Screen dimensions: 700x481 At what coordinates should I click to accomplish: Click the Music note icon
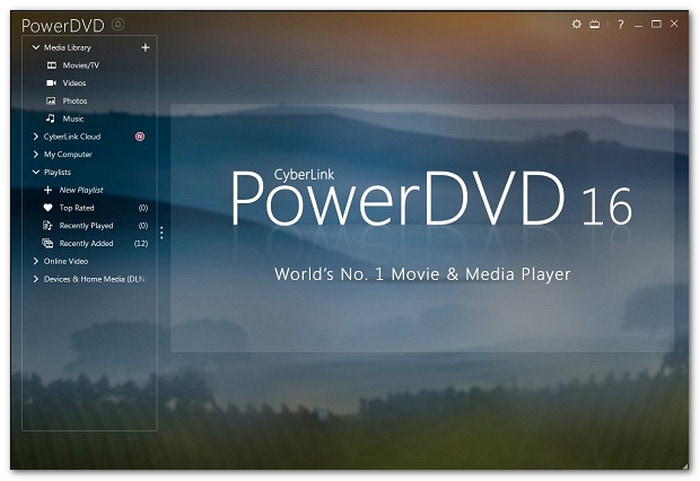click(50, 118)
